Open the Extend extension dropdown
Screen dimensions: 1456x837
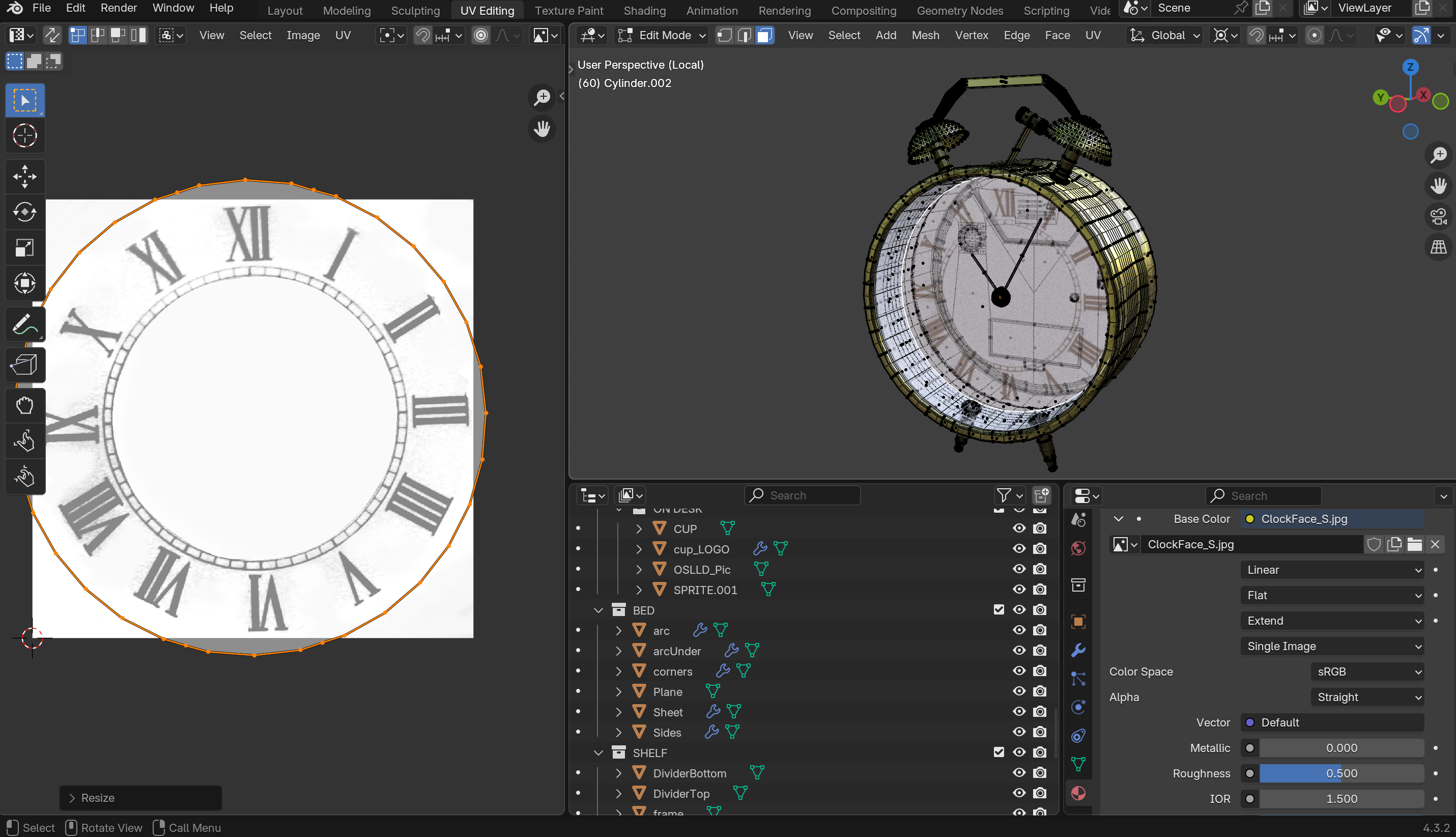click(1332, 621)
